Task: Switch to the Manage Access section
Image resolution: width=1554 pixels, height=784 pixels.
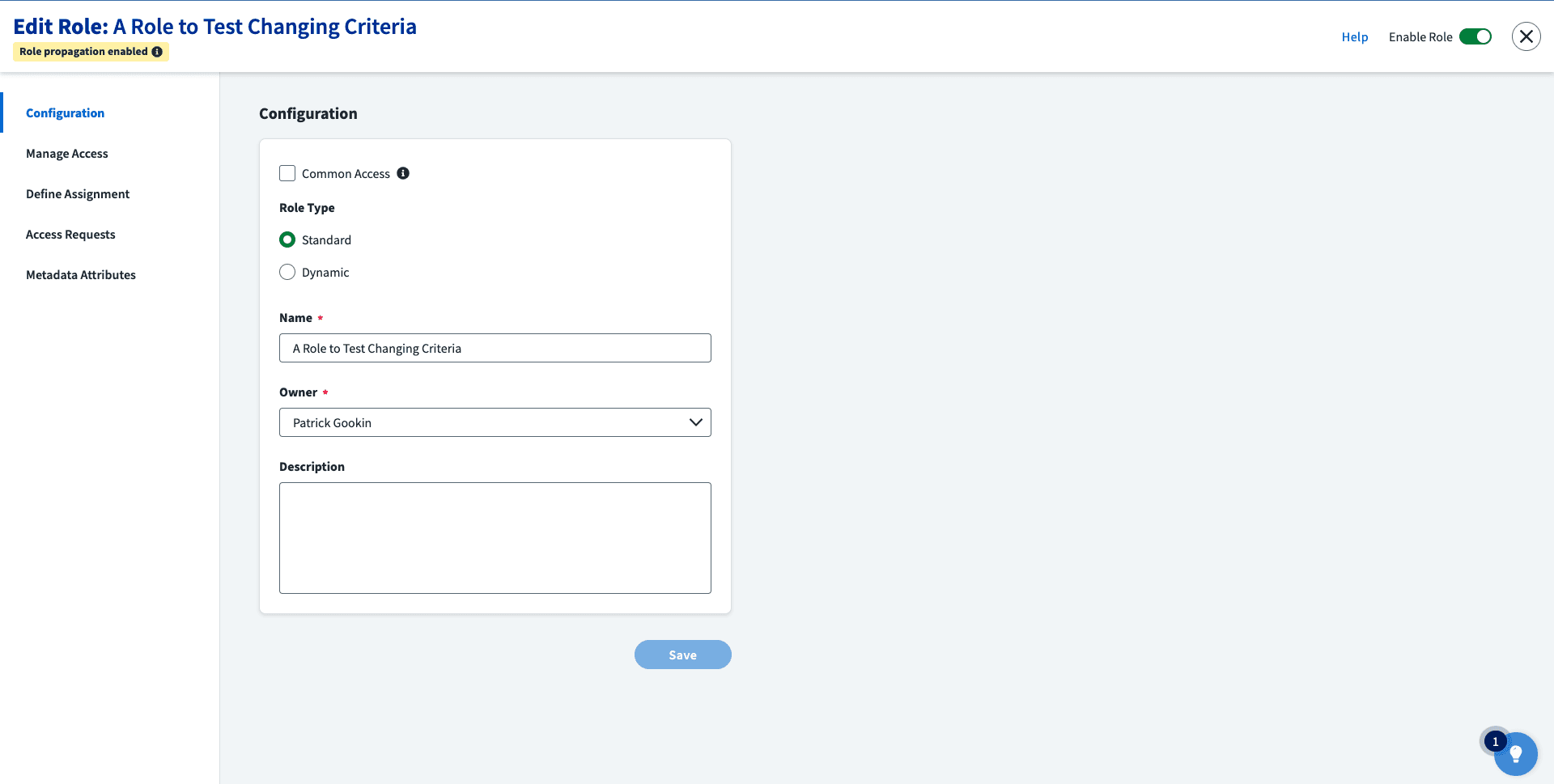Action: [67, 153]
